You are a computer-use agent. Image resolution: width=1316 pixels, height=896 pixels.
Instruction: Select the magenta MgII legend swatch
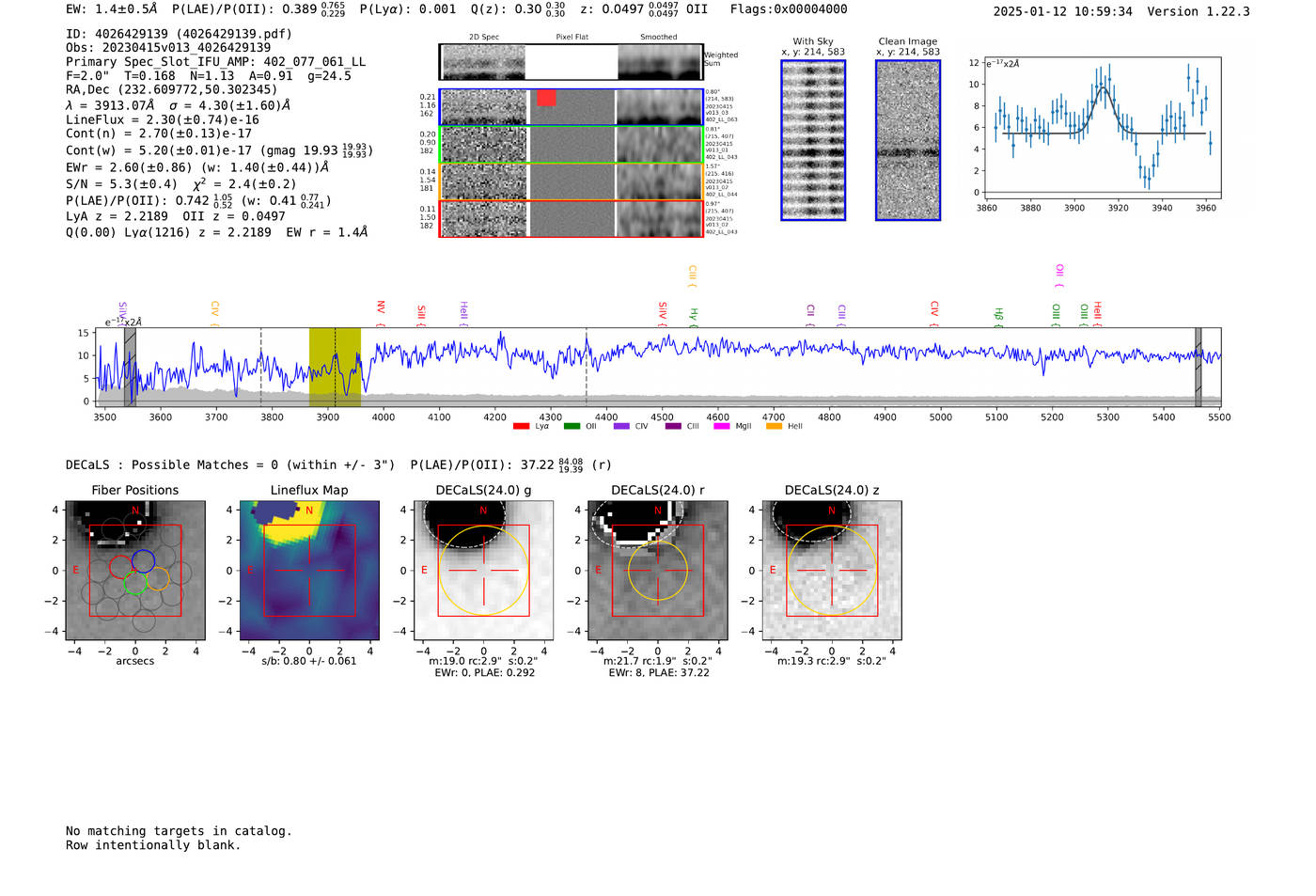coord(722,426)
